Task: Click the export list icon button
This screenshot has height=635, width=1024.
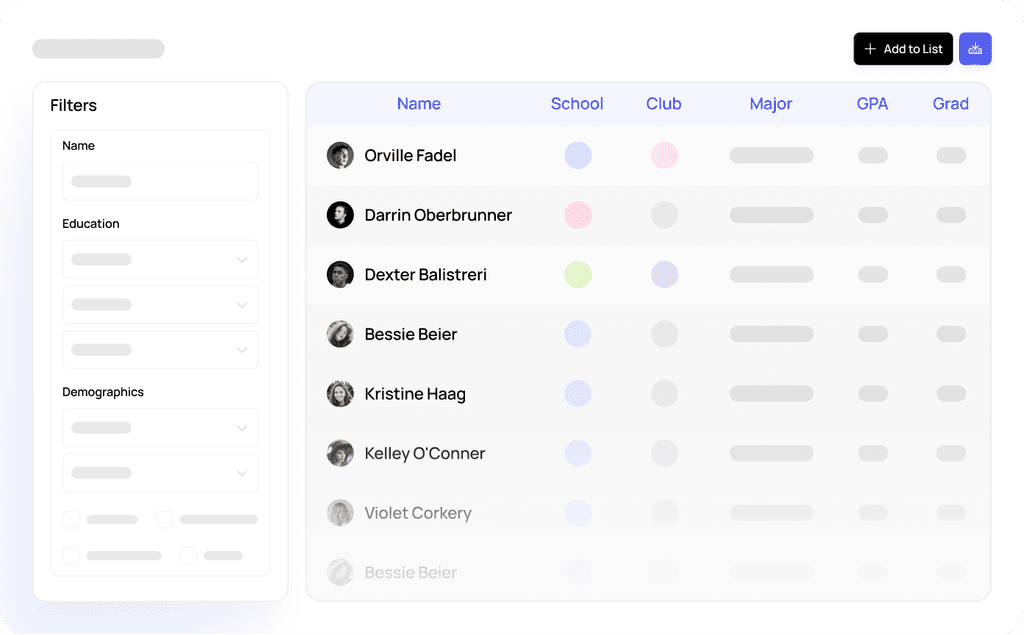Action: coord(975,48)
